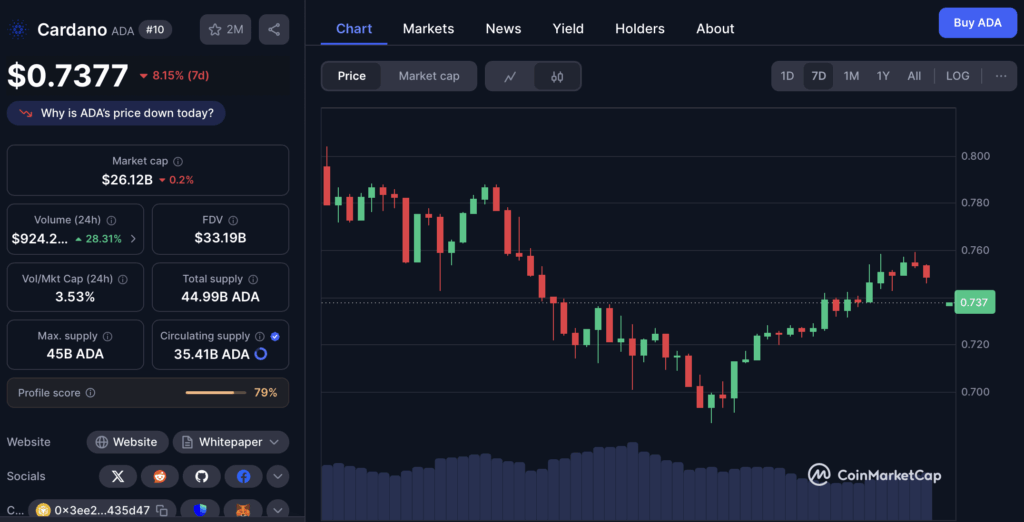Screen dimensions: 1024x522
Task: Open info tooltip beside Market cap
Action: [178, 161]
